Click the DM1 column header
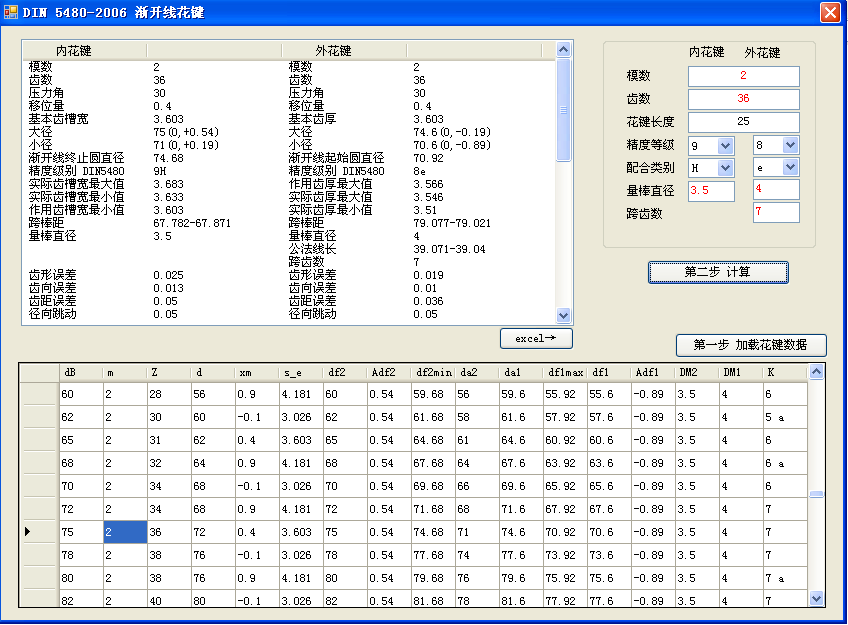Screen dimensions: 848x625 (x=741, y=373)
